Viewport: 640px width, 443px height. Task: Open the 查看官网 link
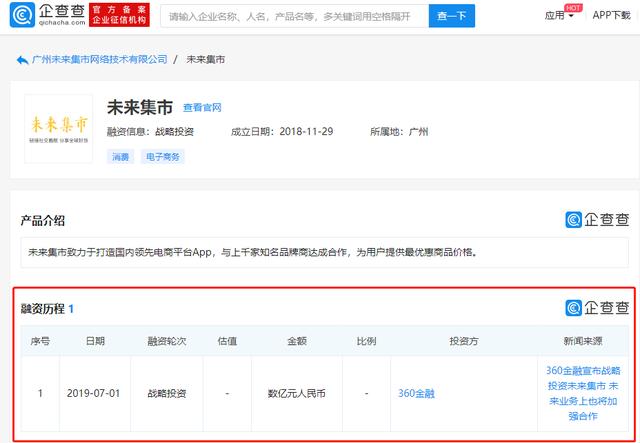[x=202, y=108]
